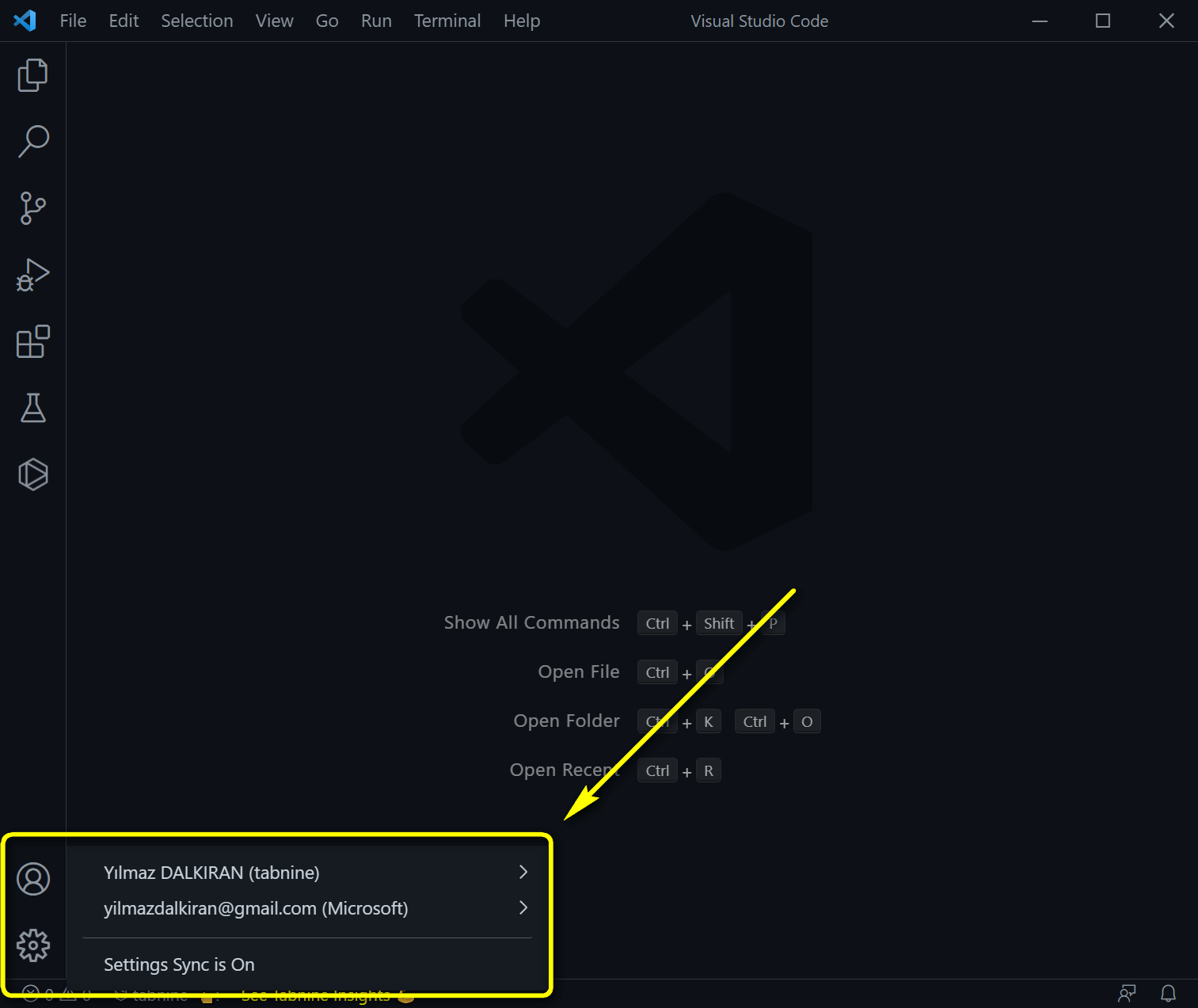Minimize the Visual Studio Code window
This screenshot has height=1008, width=1198.
point(1040,21)
